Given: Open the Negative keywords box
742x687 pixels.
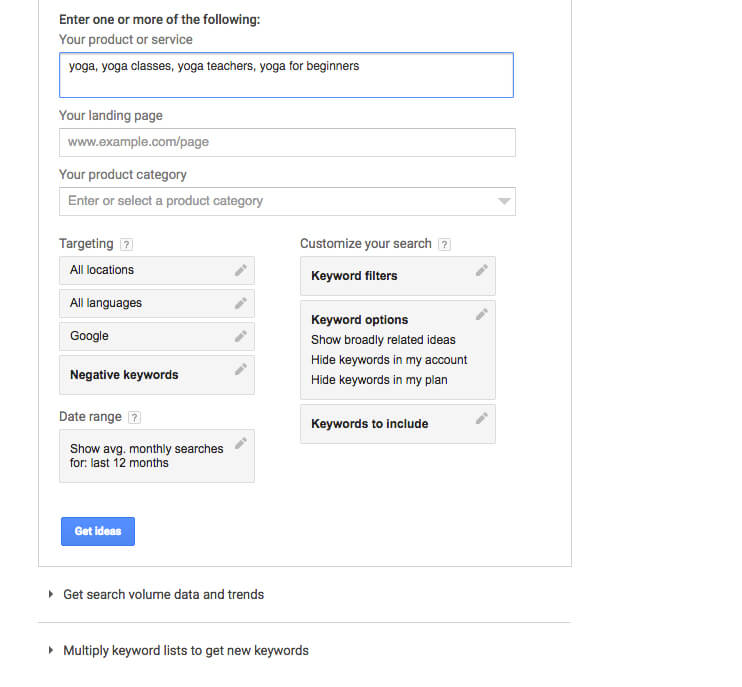Looking at the screenshot, I should [157, 375].
